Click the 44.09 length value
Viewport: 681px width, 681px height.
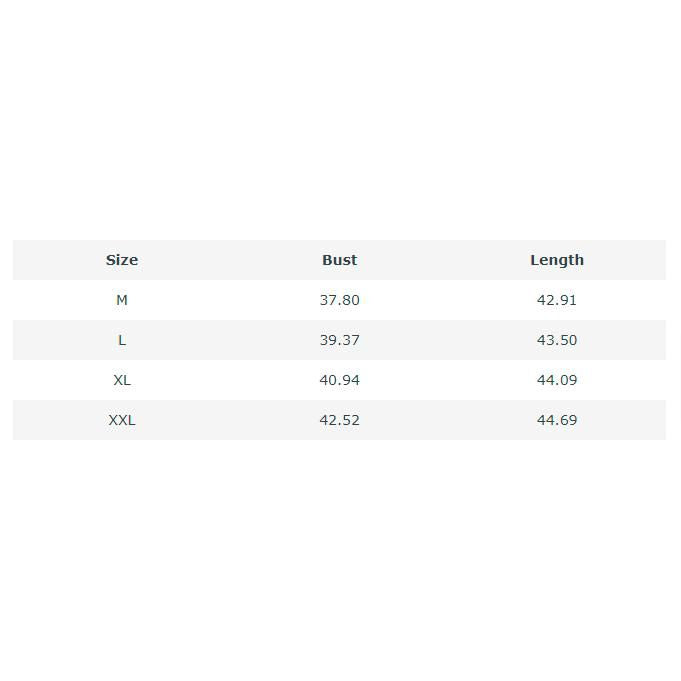click(556, 380)
